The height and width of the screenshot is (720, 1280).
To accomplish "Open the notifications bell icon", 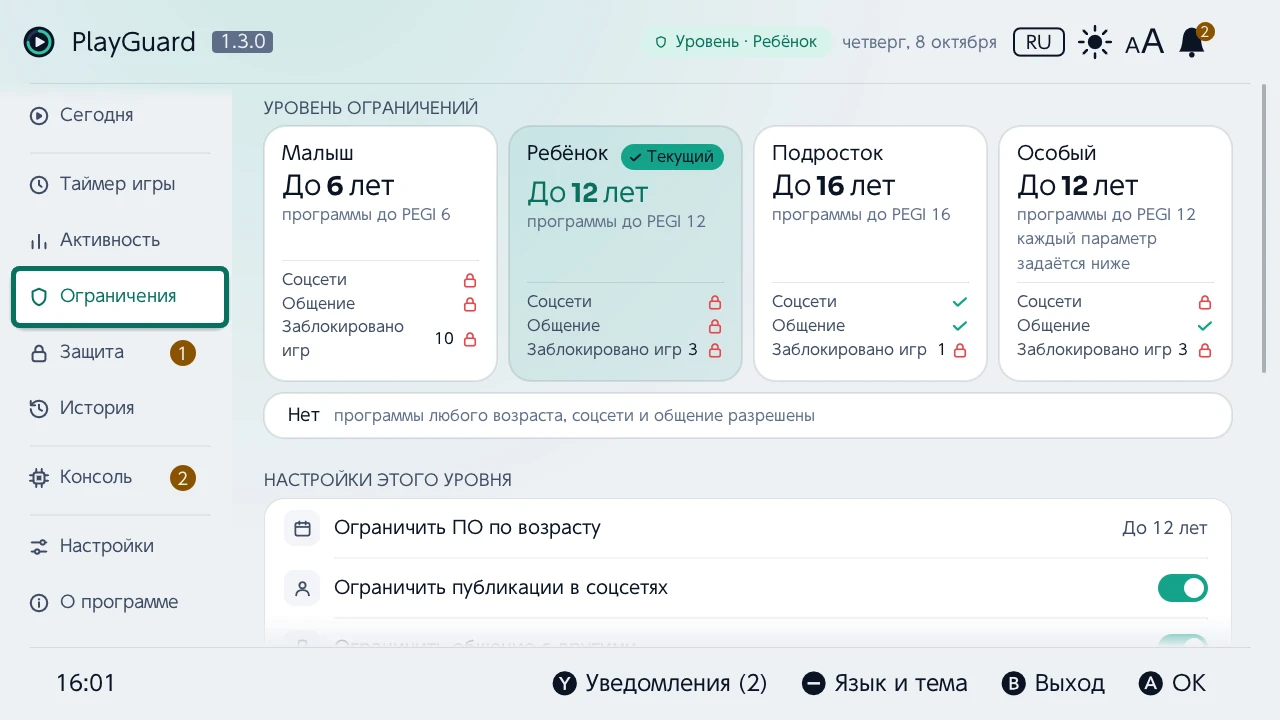I will point(1192,42).
